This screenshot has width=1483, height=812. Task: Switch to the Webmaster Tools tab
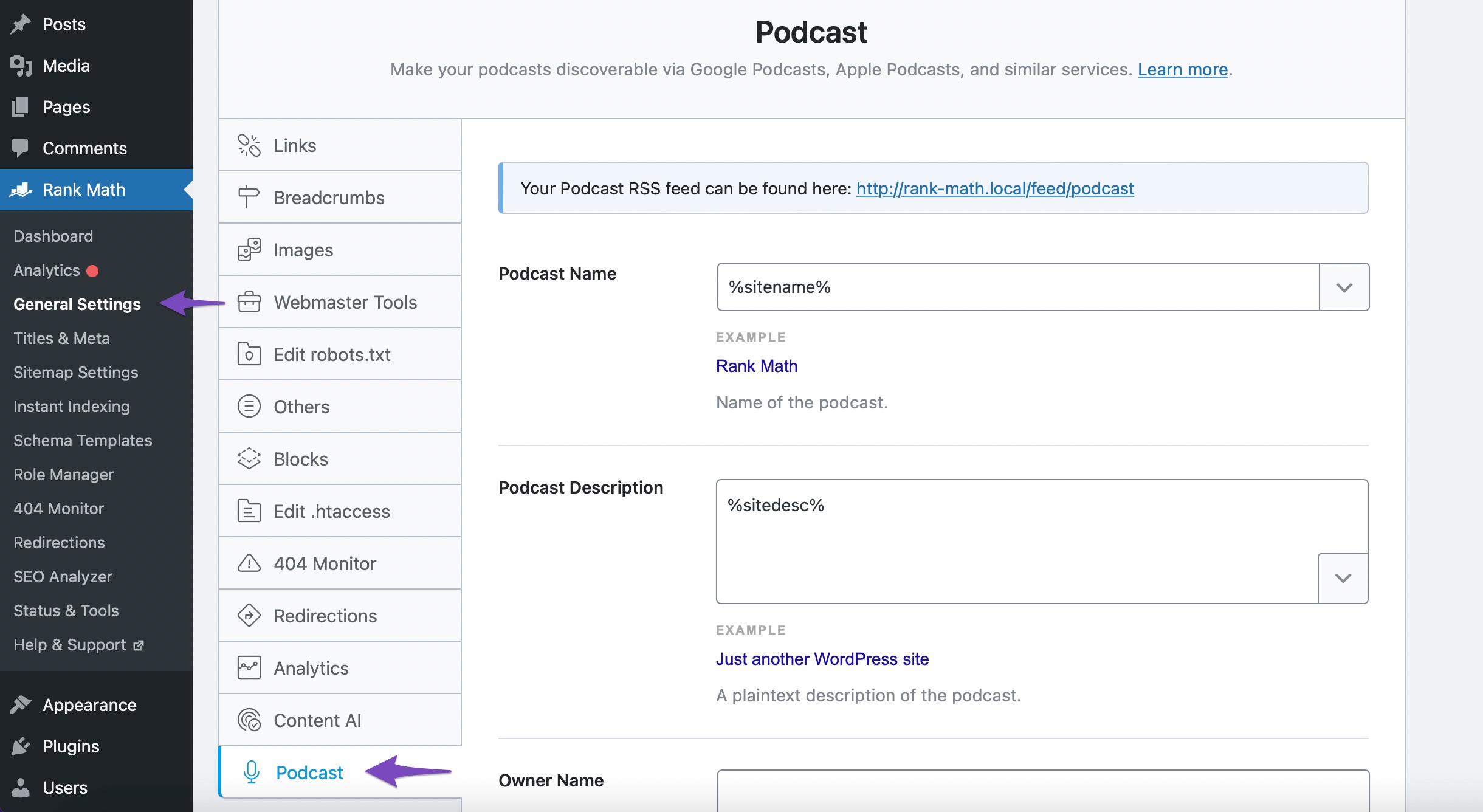click(340, 302)
